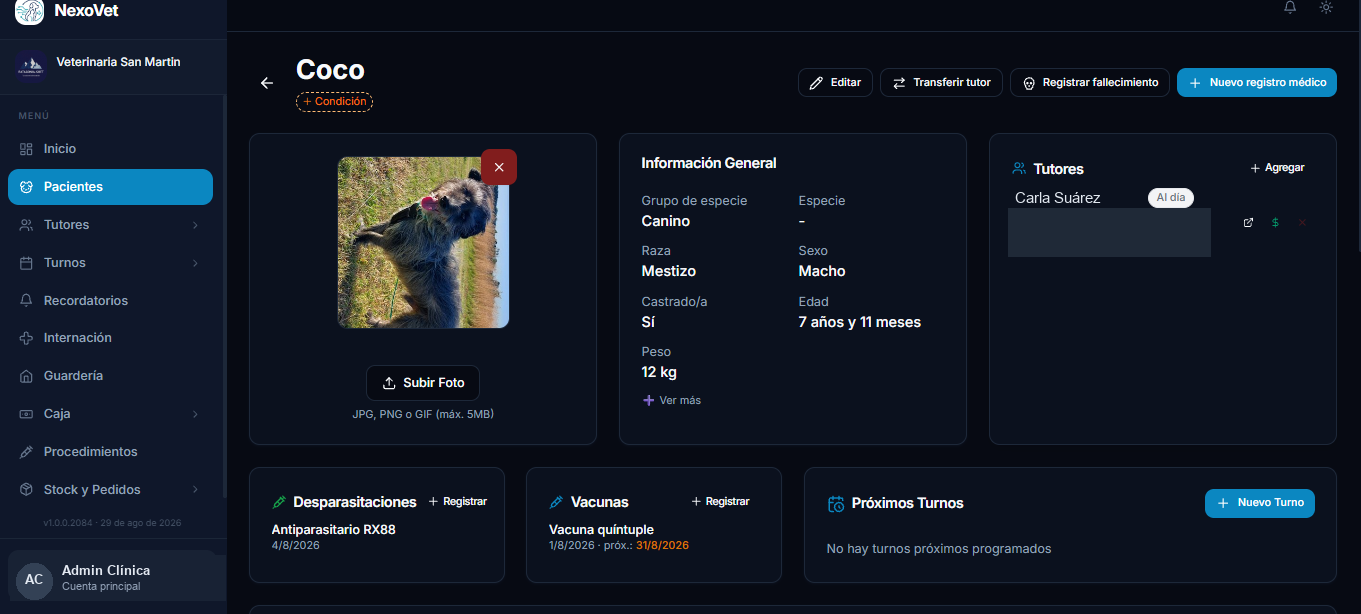This screenshot has height=614, width=1361.
Task: Open Guardería in sidebar
Action: [110, 376]
